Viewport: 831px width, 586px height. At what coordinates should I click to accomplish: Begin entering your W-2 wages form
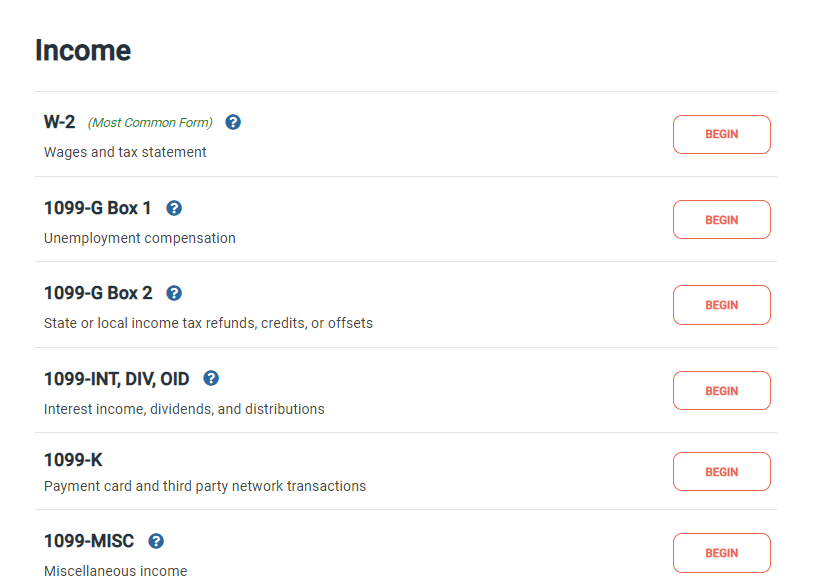[721, 134]
